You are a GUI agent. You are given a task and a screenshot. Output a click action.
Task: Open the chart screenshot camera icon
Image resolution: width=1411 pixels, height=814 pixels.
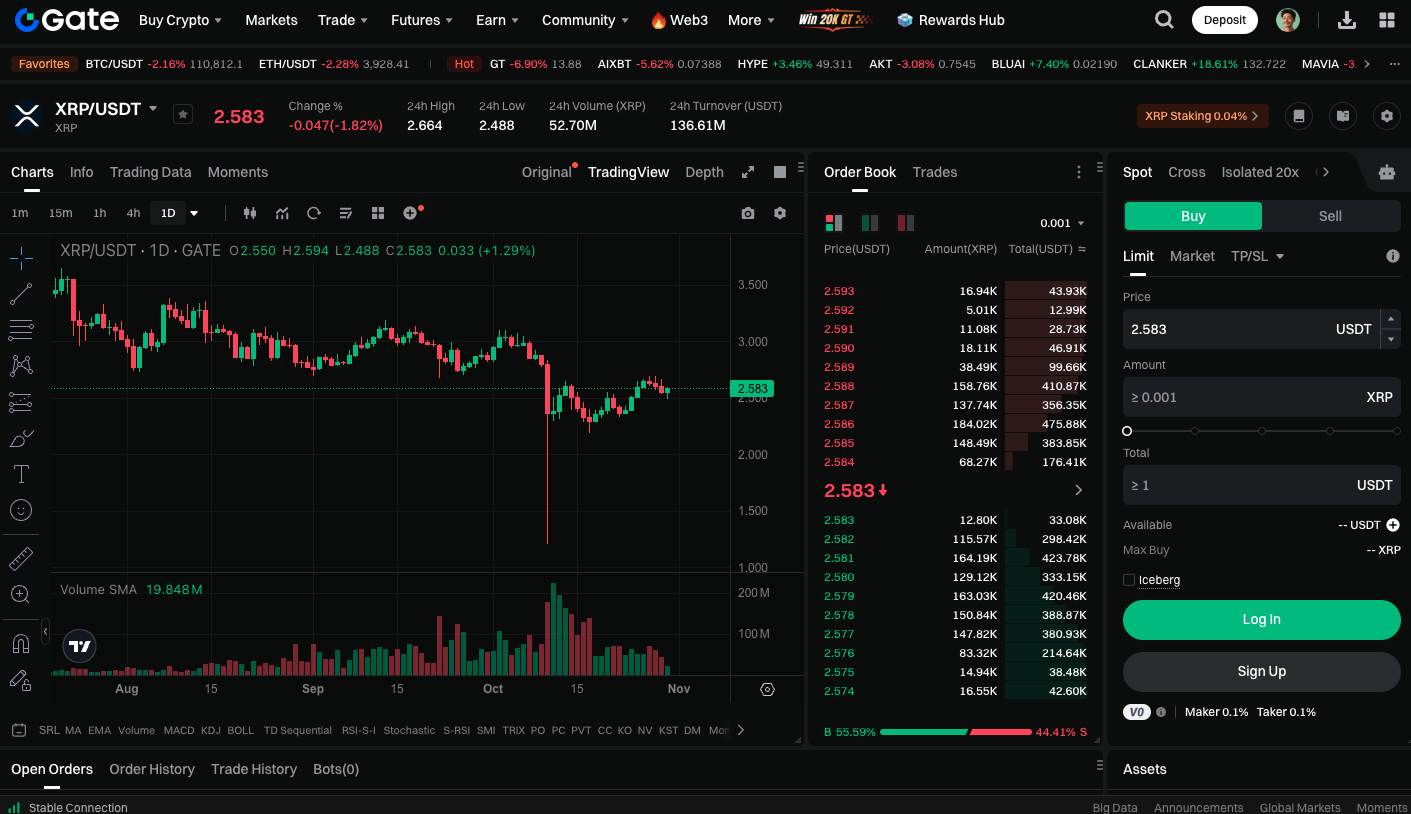tap(748, 213)
